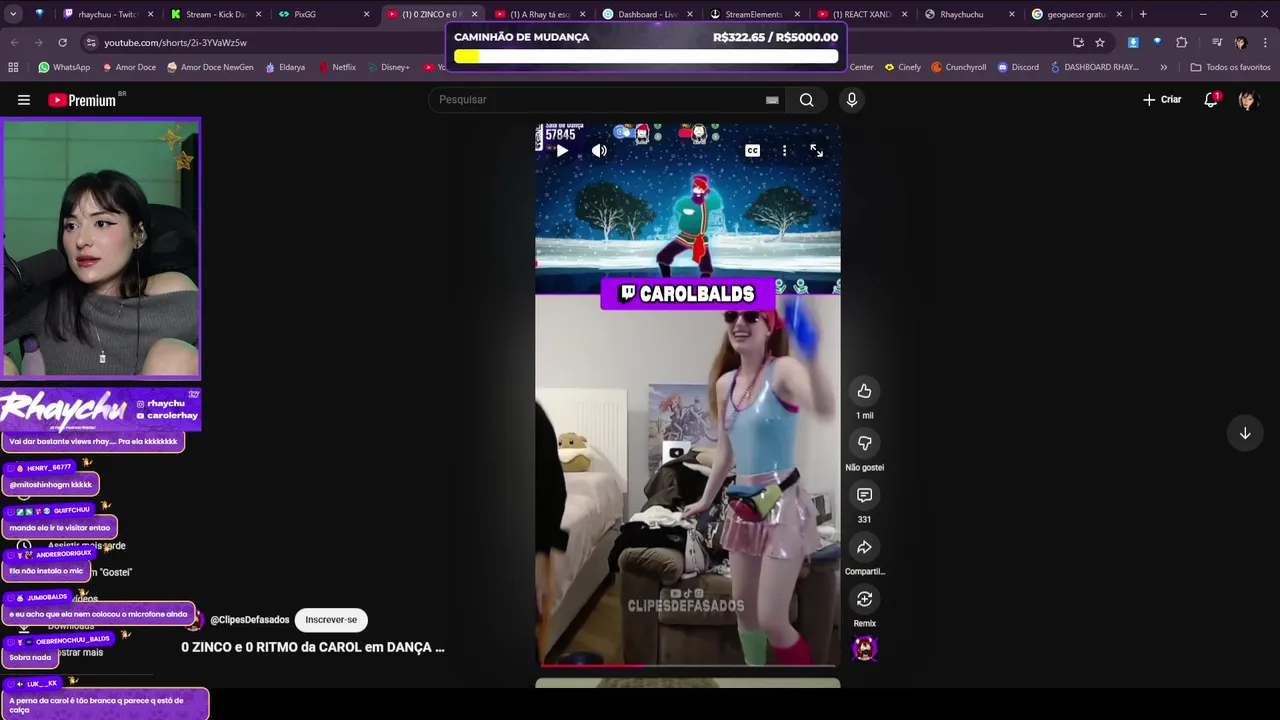The image size is (1280, 720).
Task: Seek on the short's red progress bar
Action: [688, 664]
